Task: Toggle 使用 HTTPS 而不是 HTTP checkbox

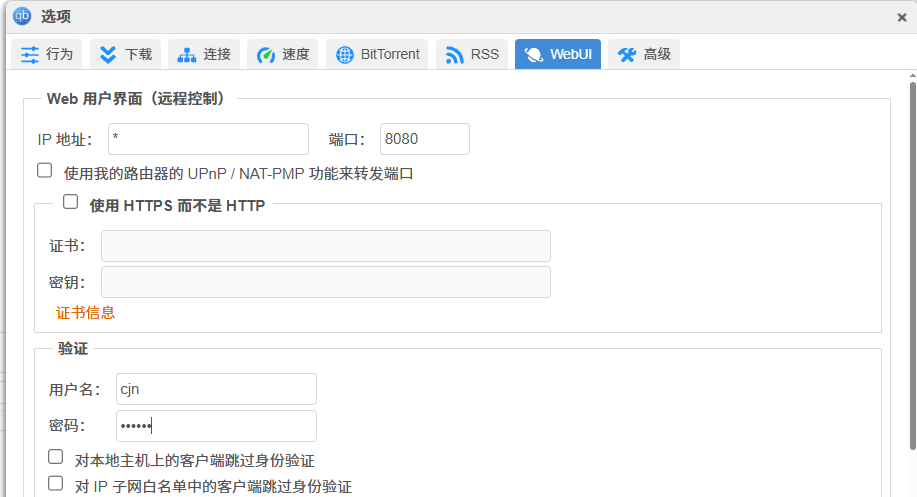Action: click(71, 202)
